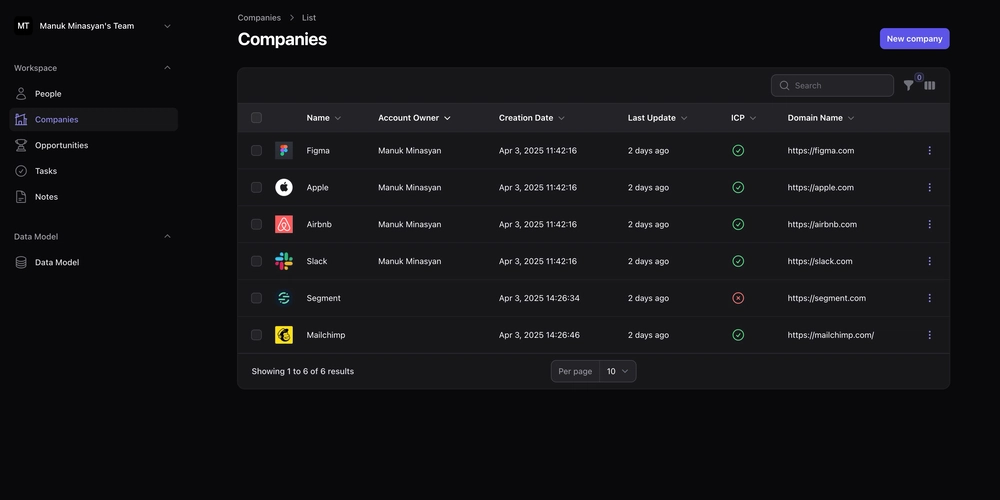1000x500 pixels.
Task: Click the Data Model database icon
Action: (21, 262)
